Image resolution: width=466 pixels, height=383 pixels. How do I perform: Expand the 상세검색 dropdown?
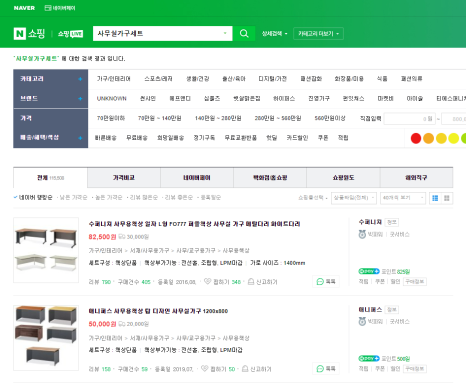click(274, 34)
